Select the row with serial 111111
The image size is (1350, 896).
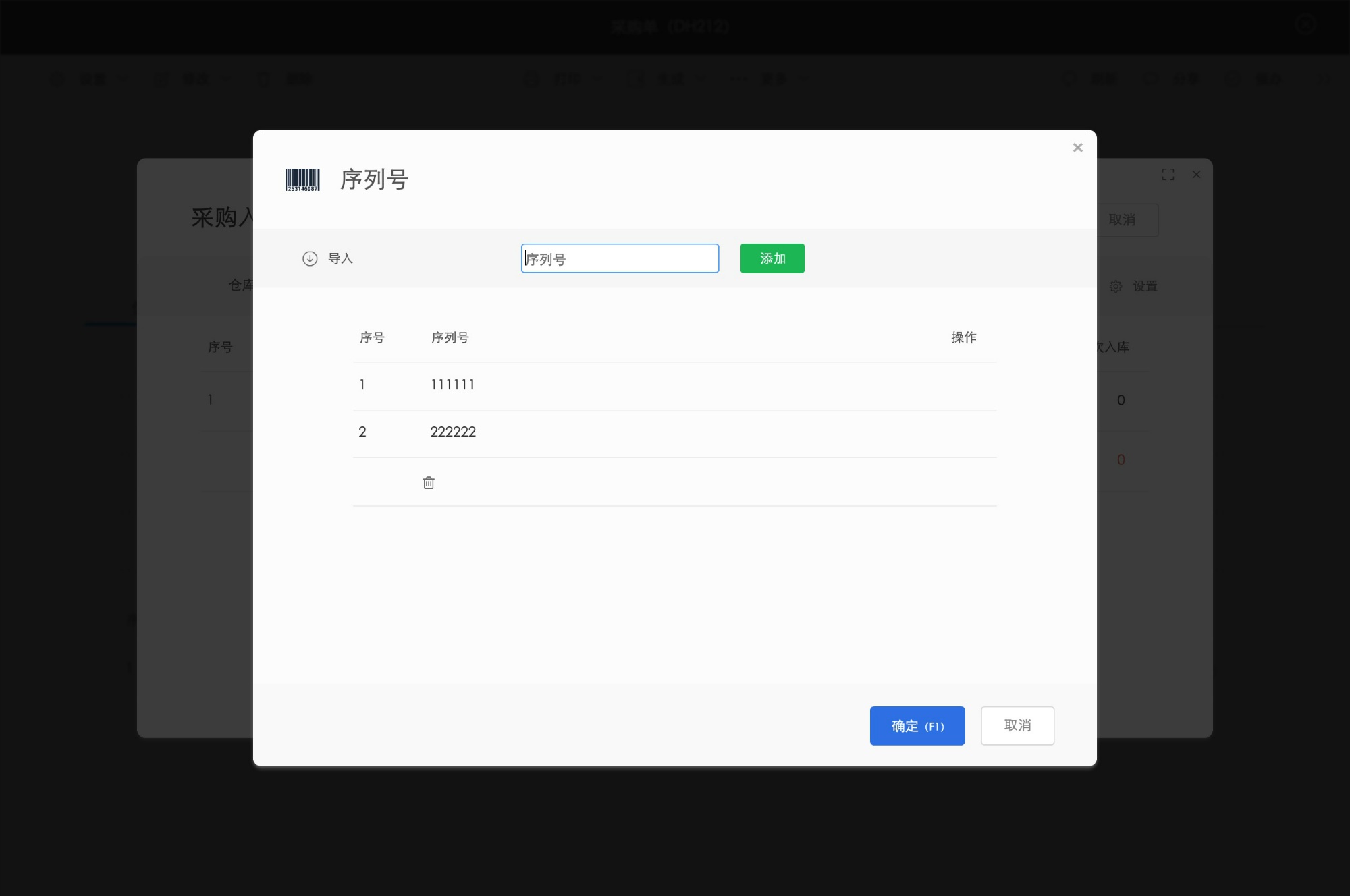click(453, 385)
